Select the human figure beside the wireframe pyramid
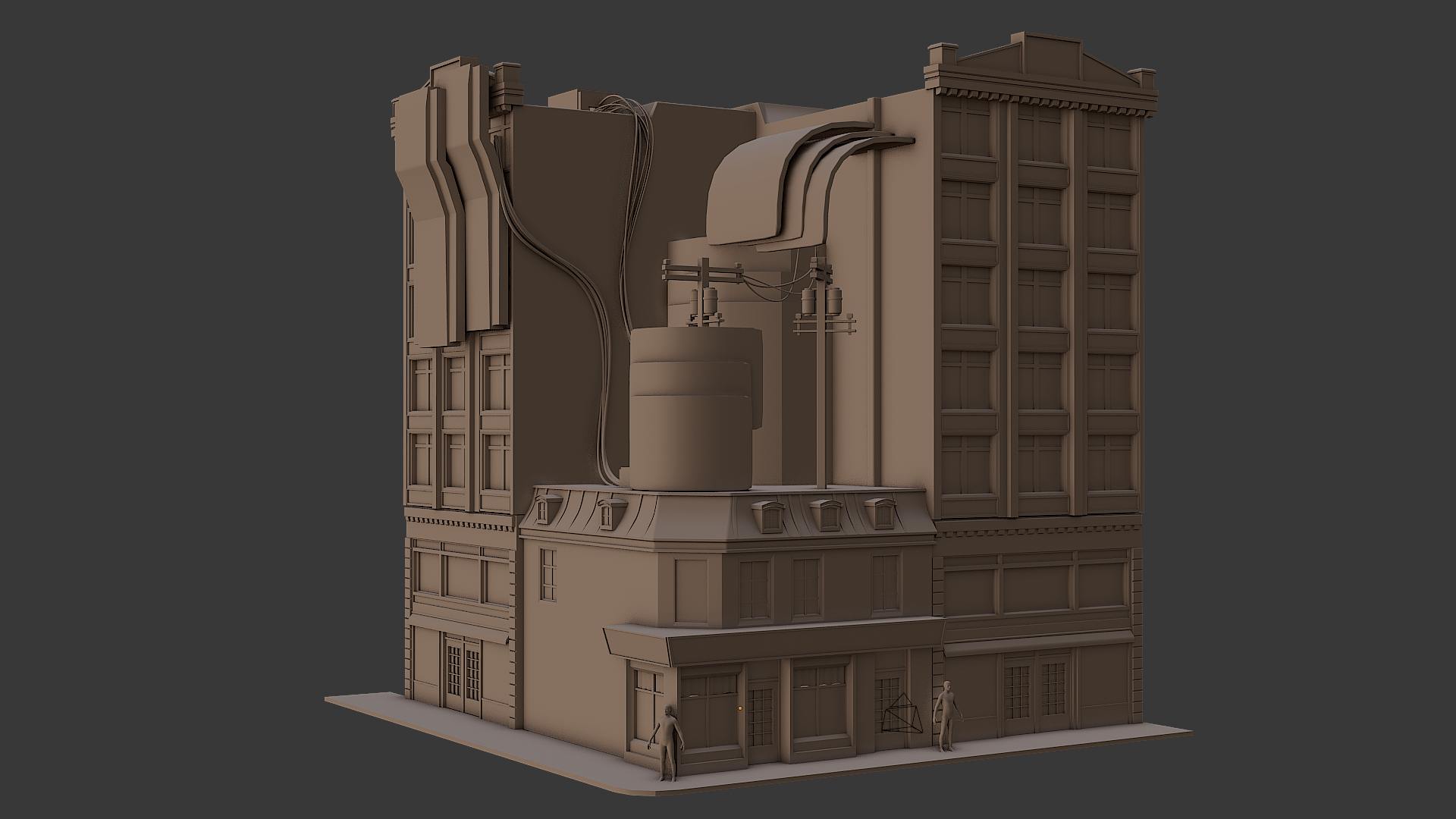 [x=946, y=716]
